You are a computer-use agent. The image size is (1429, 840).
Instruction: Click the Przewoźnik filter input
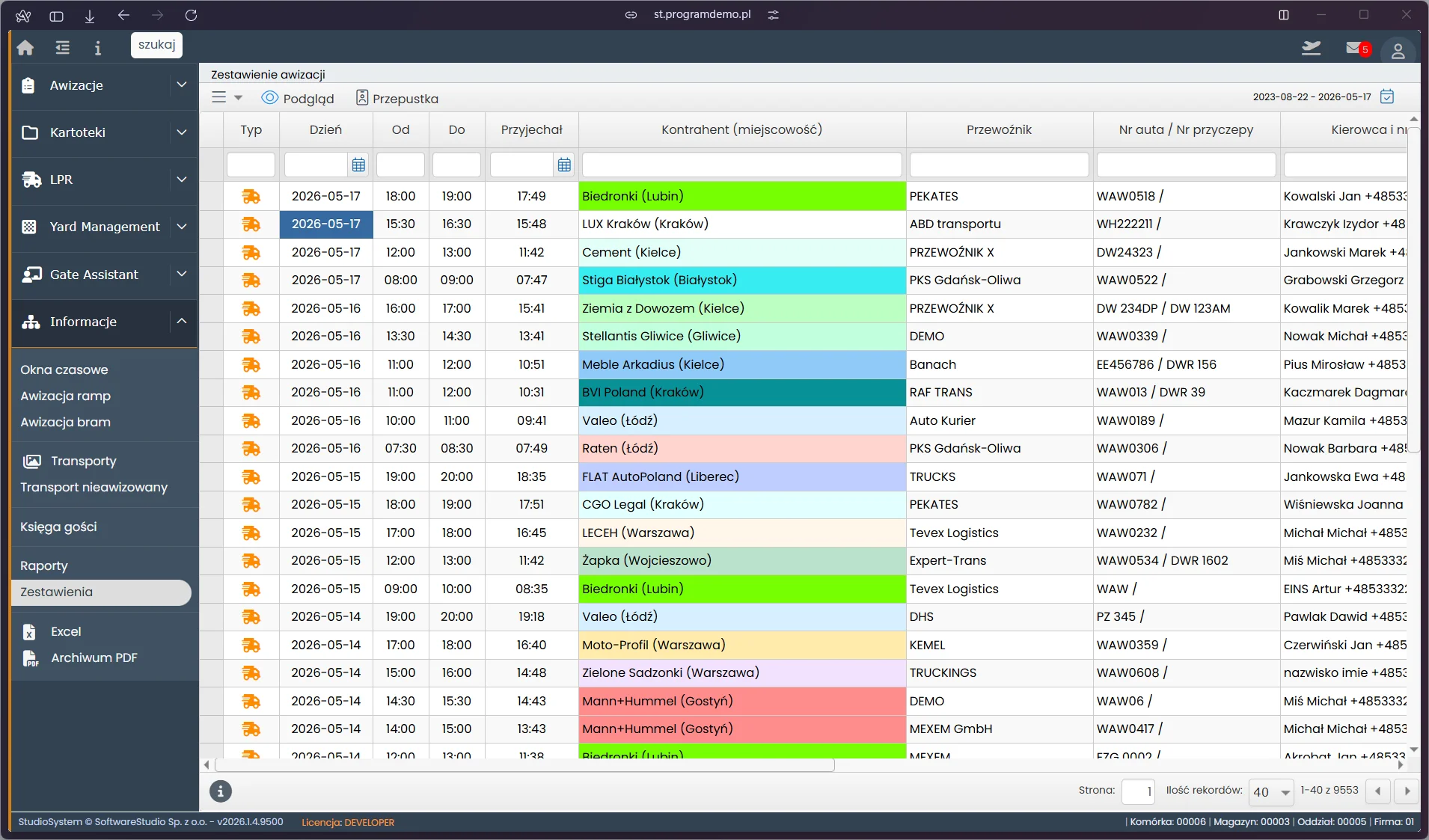(x=999, y=165)
